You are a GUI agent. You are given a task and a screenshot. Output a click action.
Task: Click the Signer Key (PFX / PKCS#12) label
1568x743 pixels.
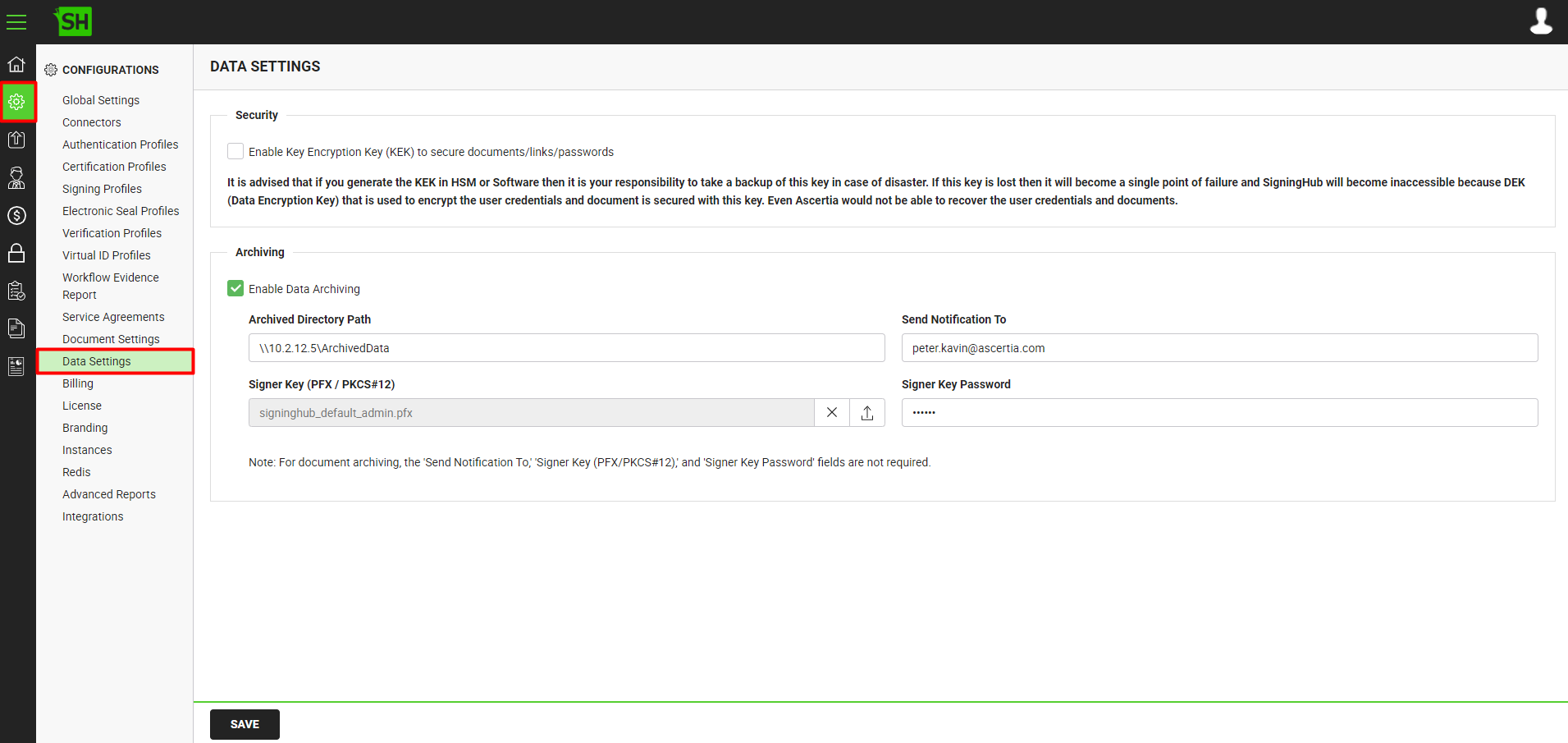click(322, 384)
